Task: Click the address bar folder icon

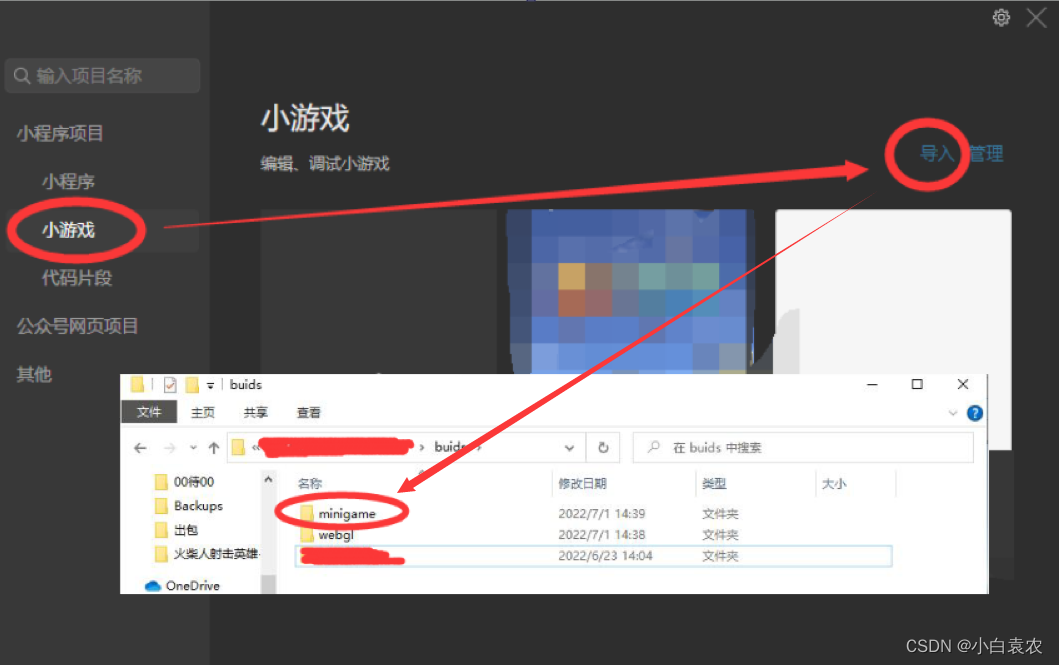Action: point(238,447)
